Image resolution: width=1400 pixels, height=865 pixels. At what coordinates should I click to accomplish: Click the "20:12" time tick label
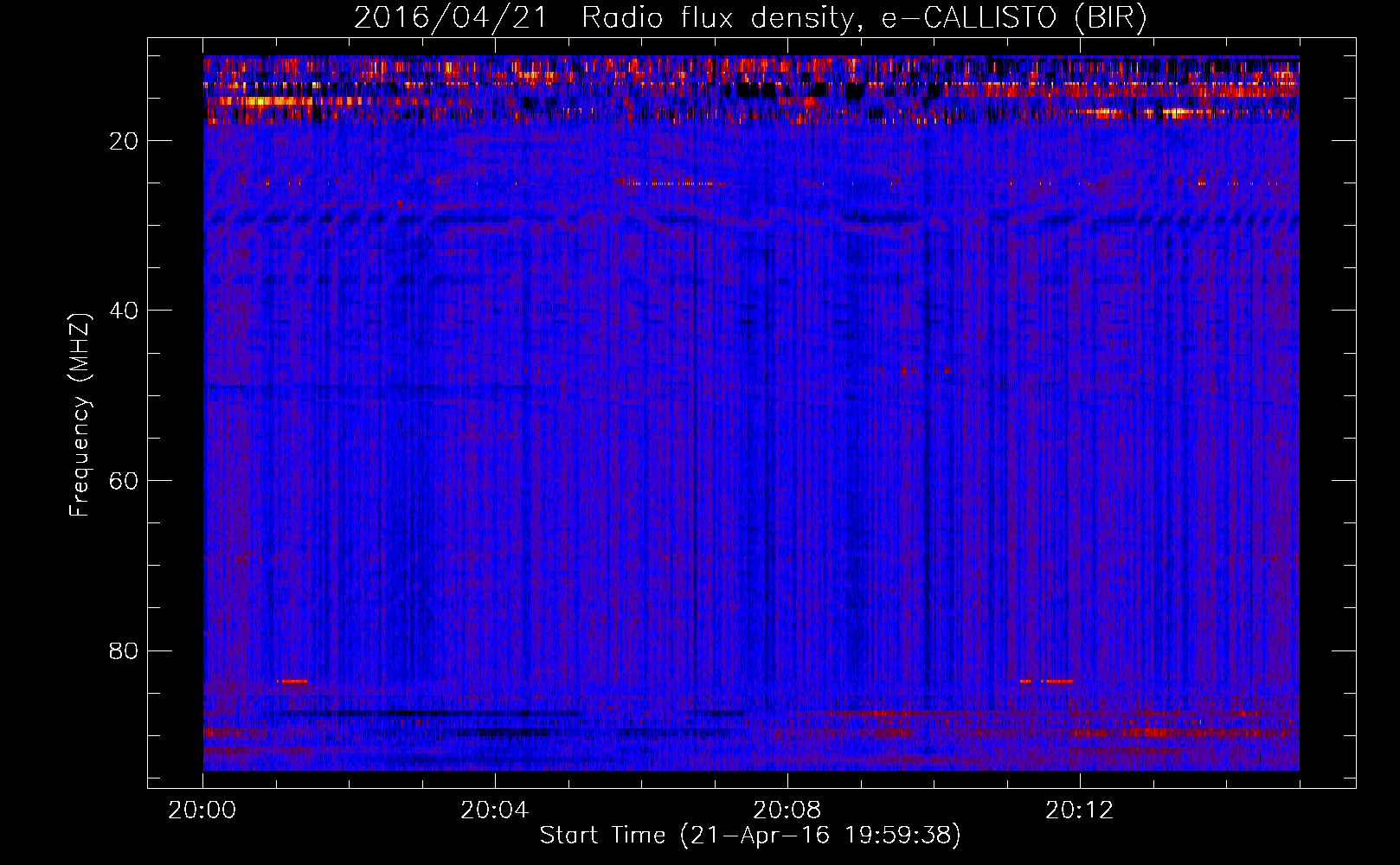[1080, 811]
